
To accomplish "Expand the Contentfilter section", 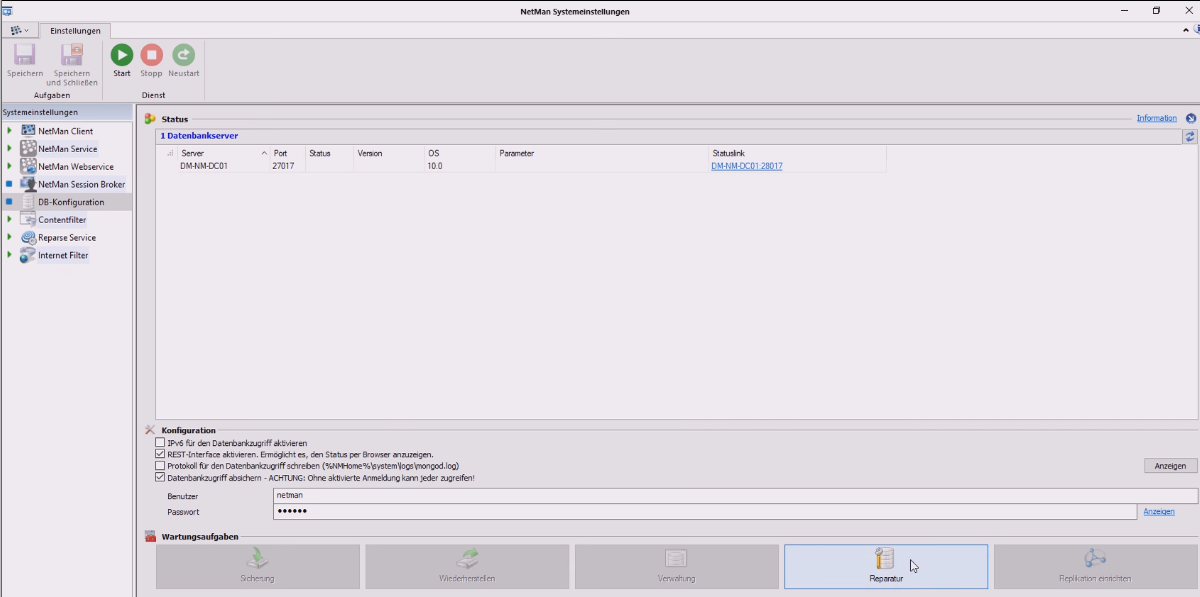I will pyautogui.click(x=11, y=219).
